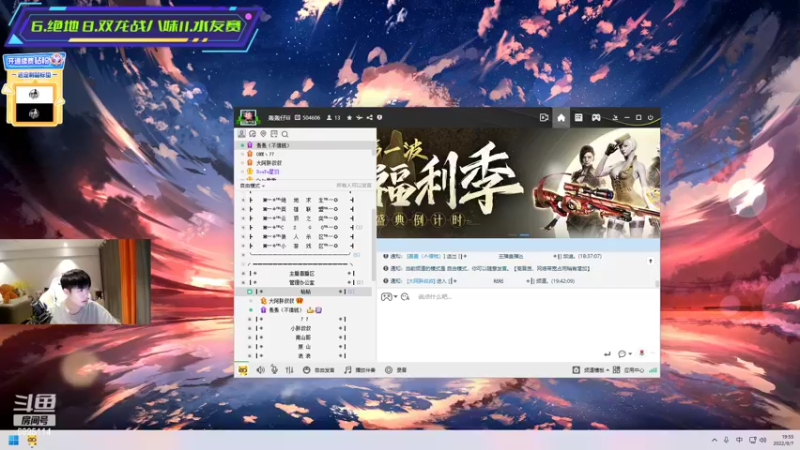Send message with the enter arrow icon
The width and height of the screenshot is (800, 450).
coord(607,354)
